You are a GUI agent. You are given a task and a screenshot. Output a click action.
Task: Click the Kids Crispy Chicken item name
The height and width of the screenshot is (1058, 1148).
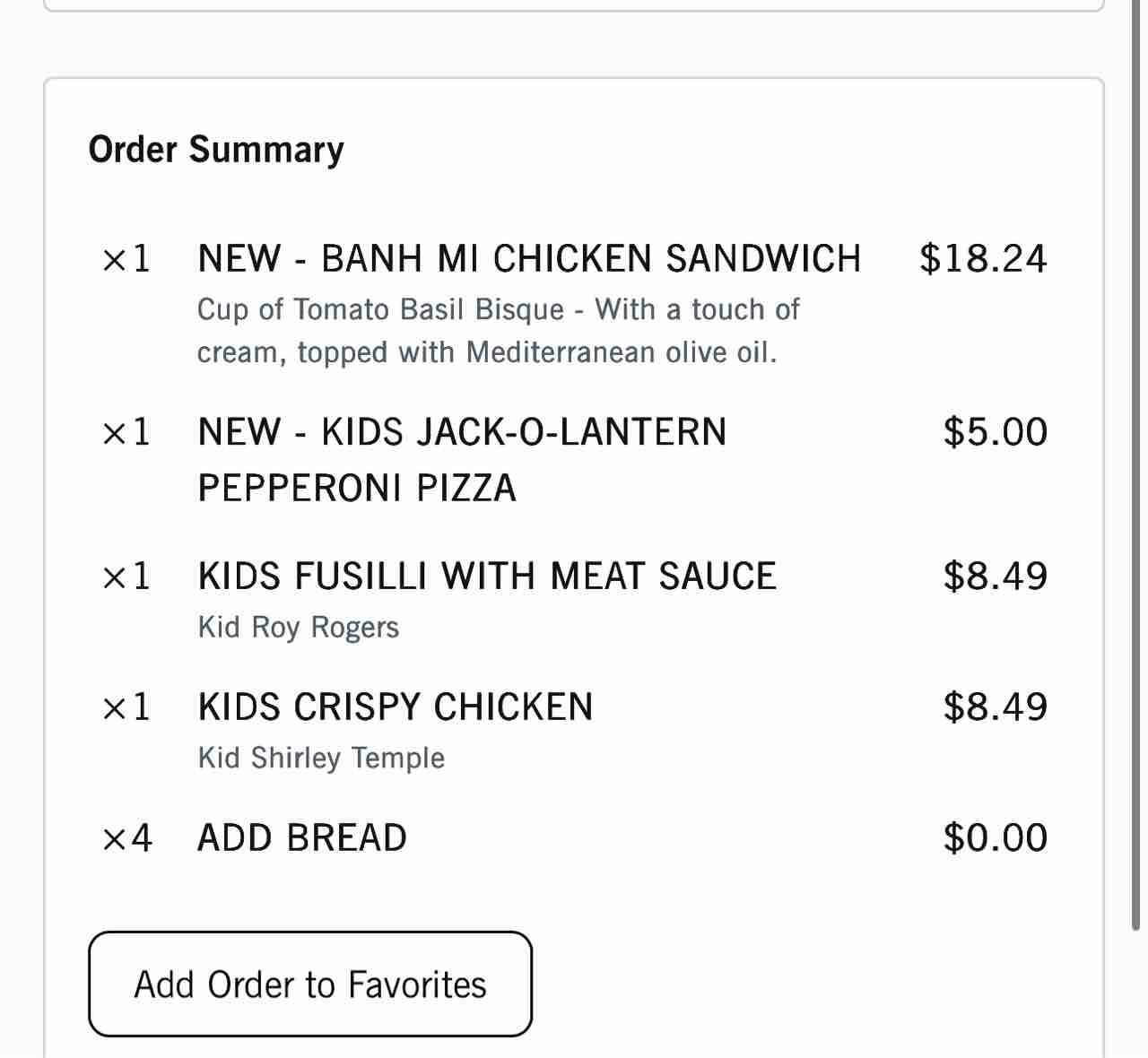coord(396,707)
